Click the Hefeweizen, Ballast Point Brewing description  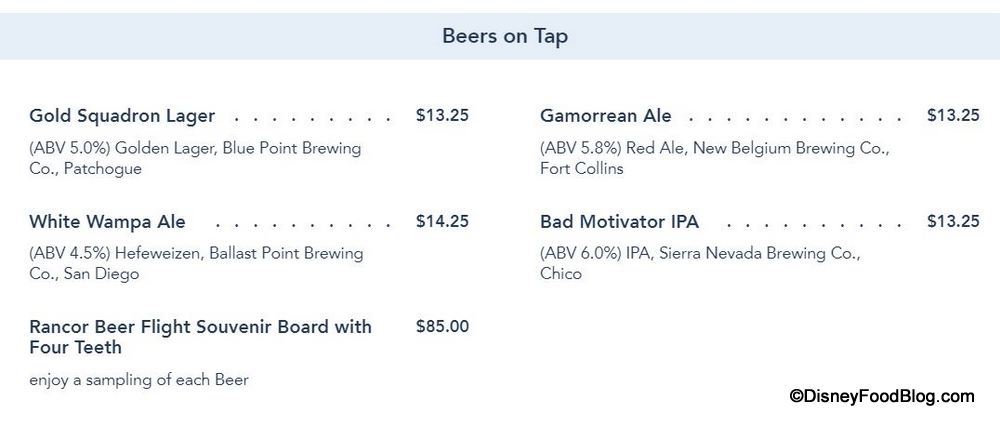196,254
